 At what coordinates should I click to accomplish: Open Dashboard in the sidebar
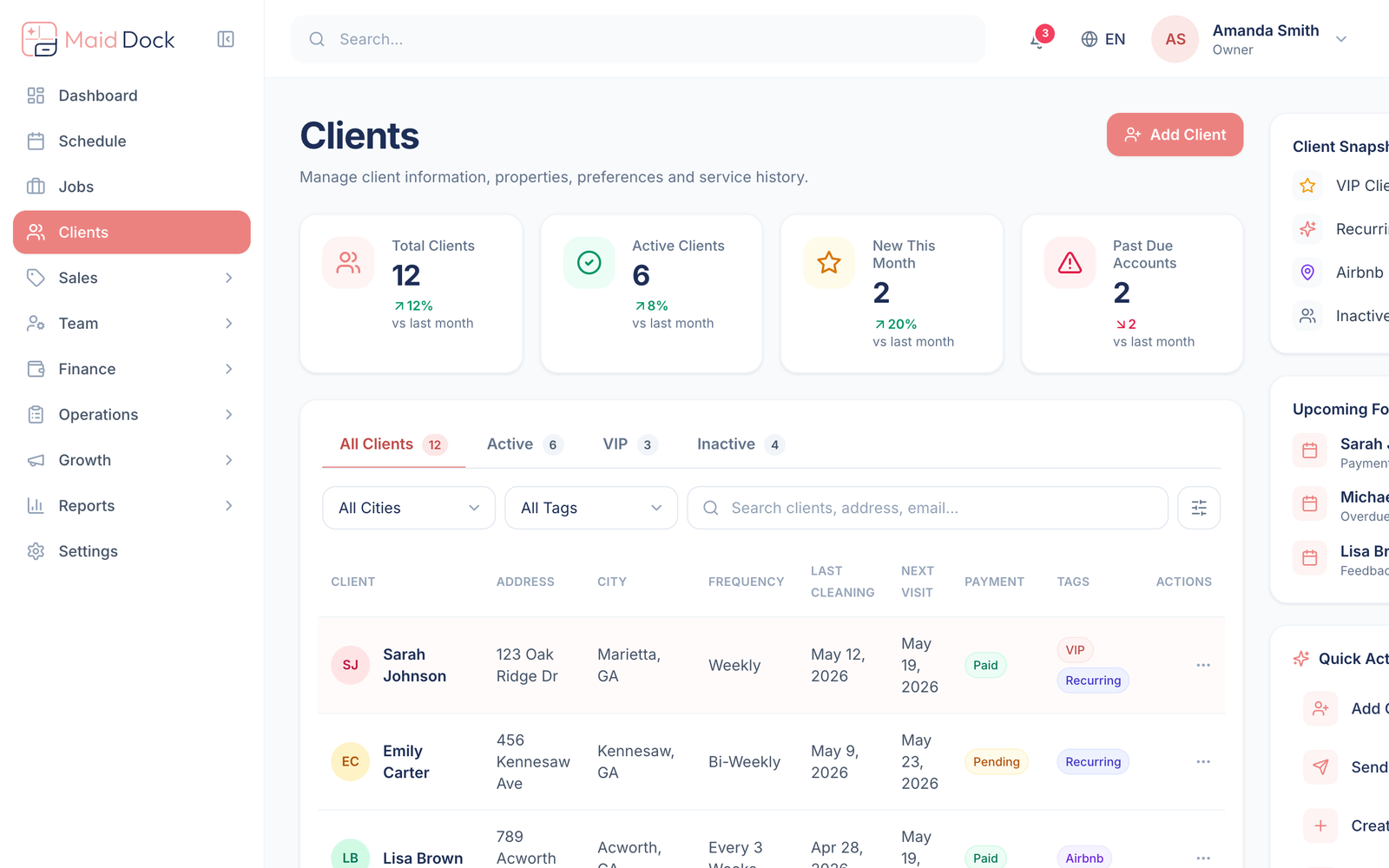point(132,95)
